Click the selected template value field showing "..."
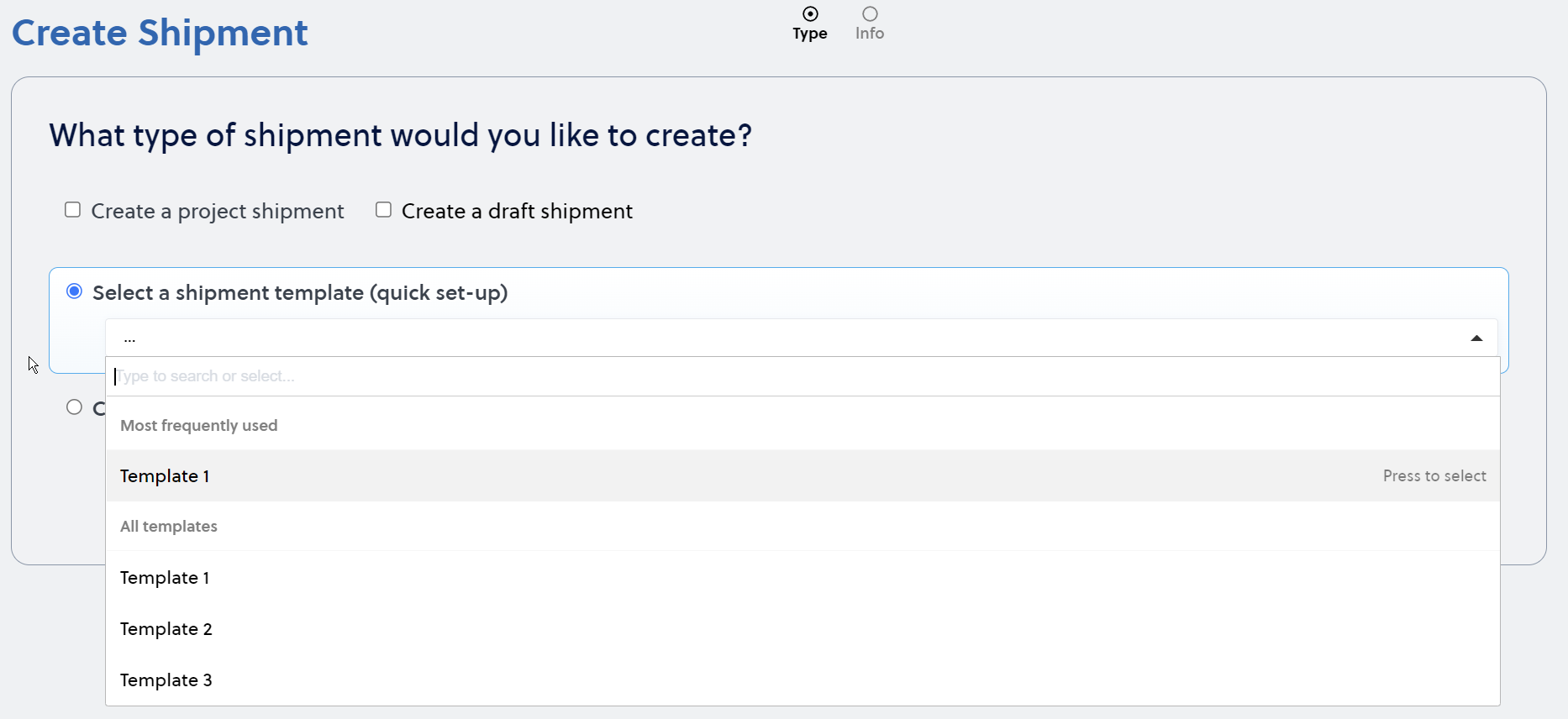Viewport: 1568px width, 719px height. pyautogui.click(x=802, y=339)
